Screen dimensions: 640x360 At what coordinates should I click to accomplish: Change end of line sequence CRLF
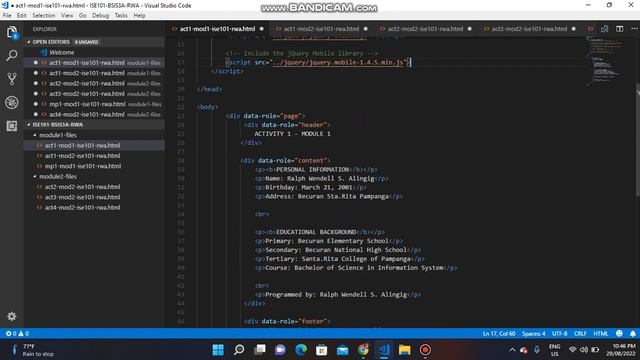point(580,333)
